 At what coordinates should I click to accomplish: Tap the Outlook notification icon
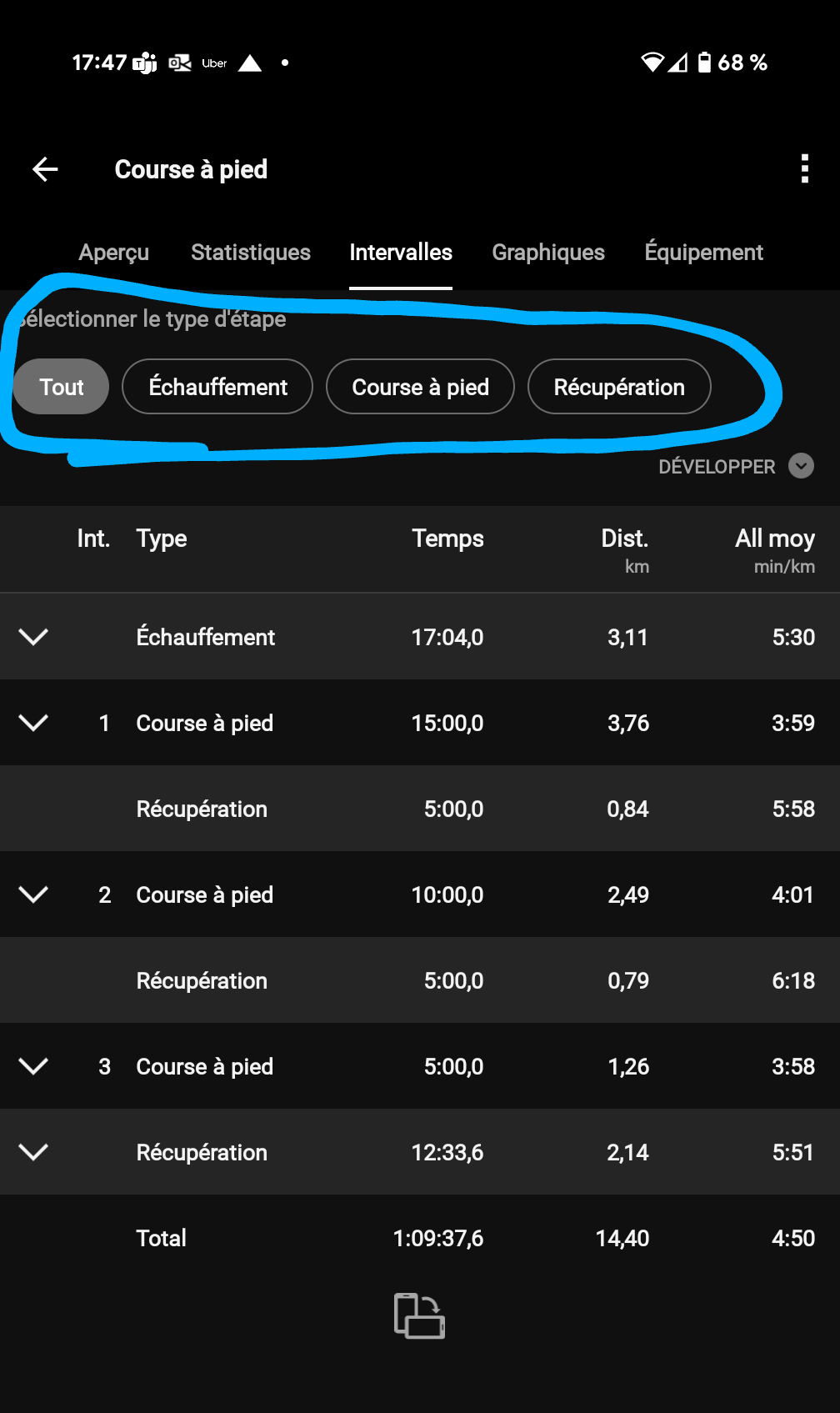pos(180,63)
